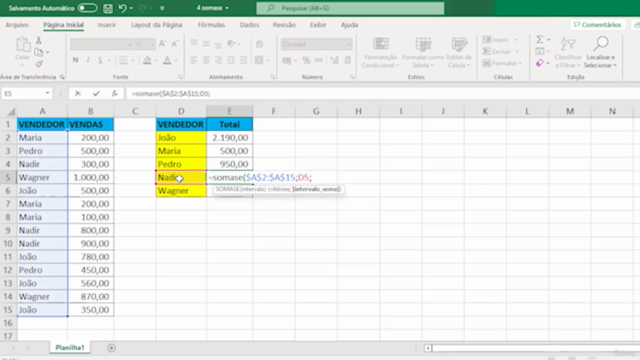The height and width of the screenshot is (360, 640).
Task: Click the Clear eraser icon
Action: pyautogui.click(x=540, y=63)
